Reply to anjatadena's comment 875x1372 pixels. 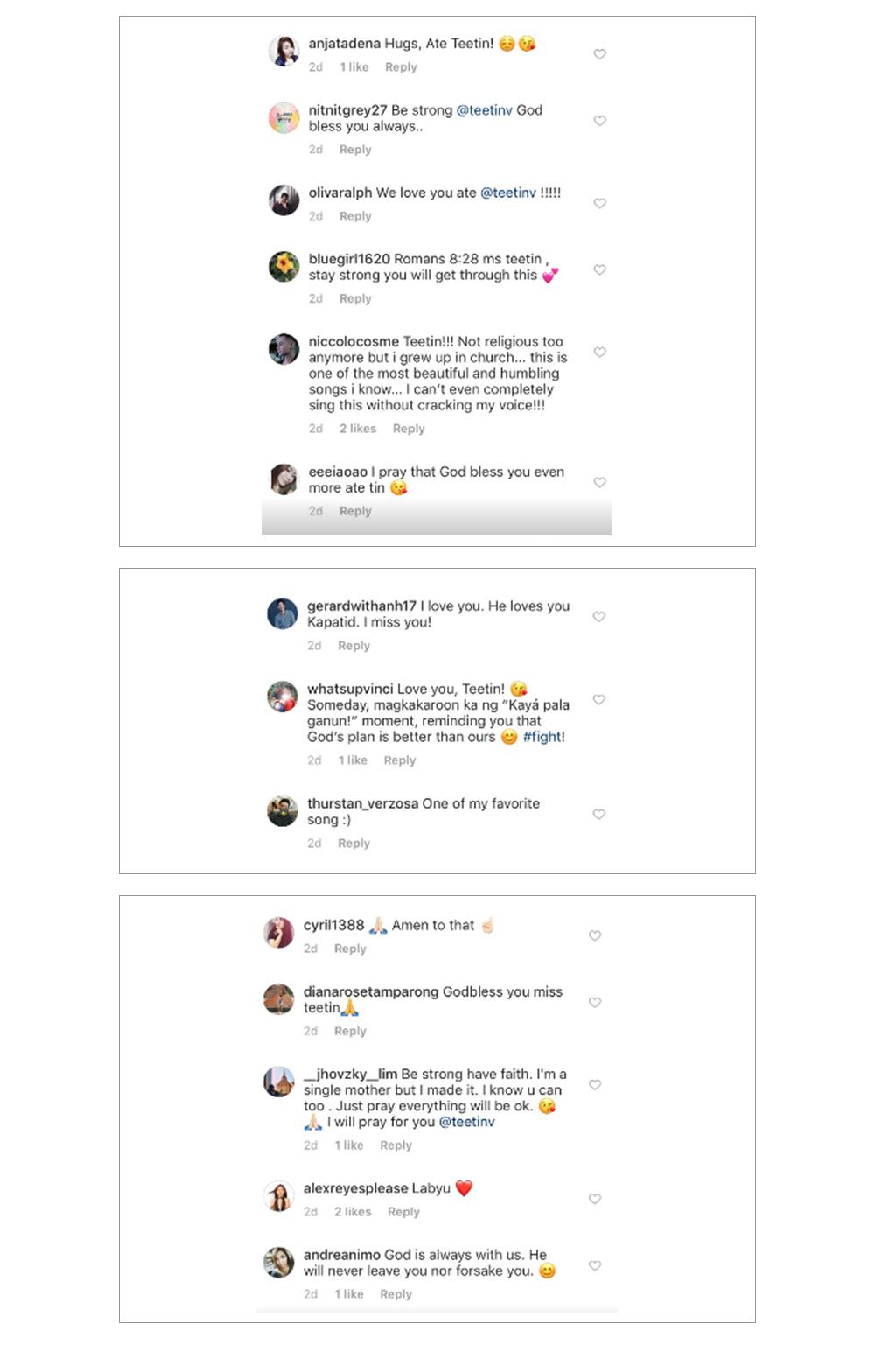[401, 67]
